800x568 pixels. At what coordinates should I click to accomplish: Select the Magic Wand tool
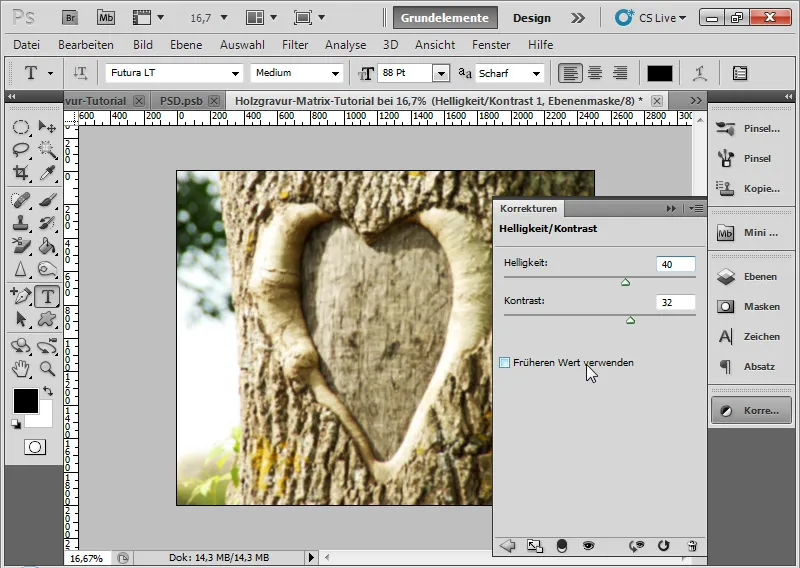[x=47, y=150]
